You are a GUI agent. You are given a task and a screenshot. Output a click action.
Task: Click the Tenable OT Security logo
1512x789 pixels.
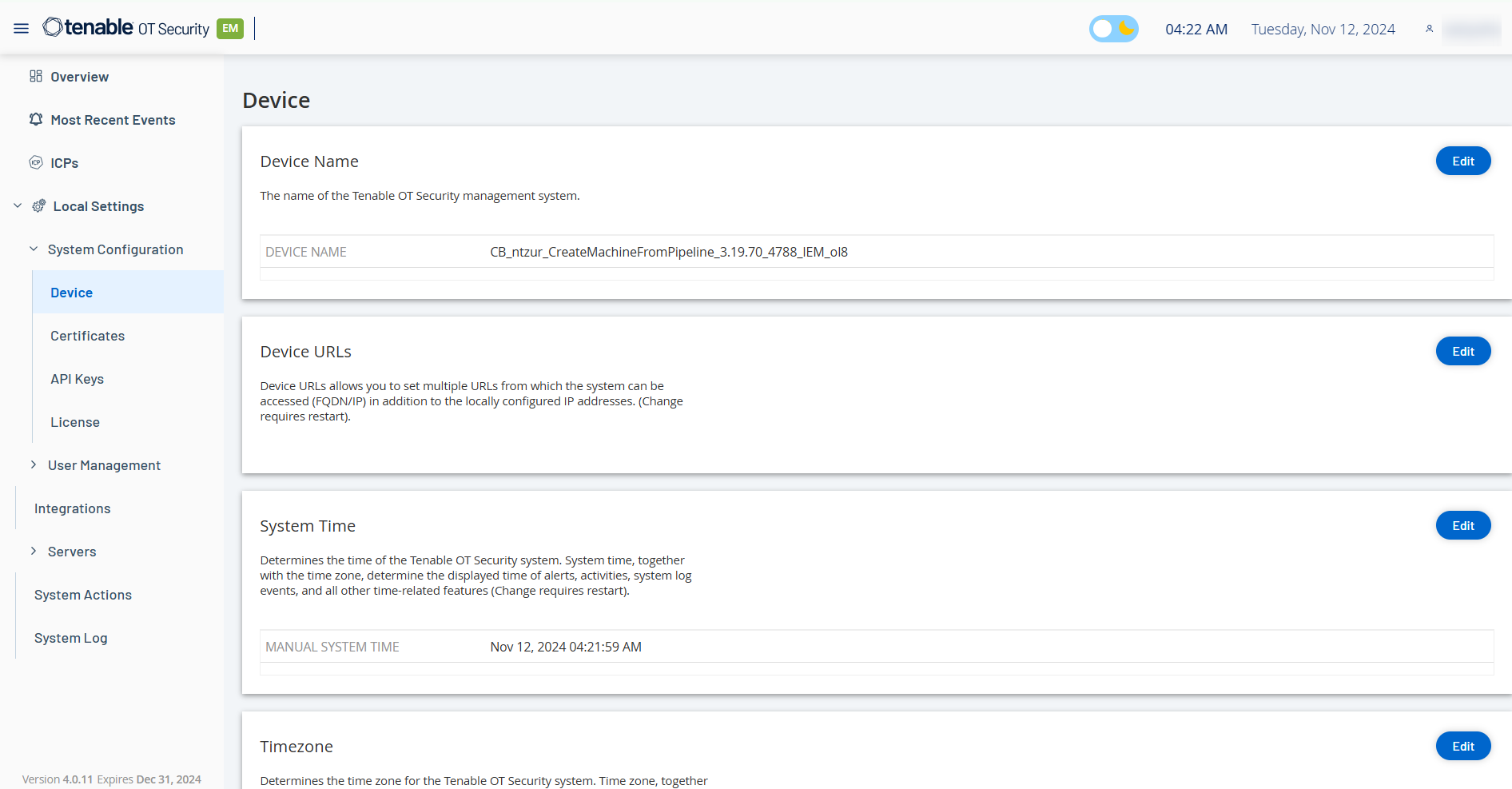tap(126, 28)
